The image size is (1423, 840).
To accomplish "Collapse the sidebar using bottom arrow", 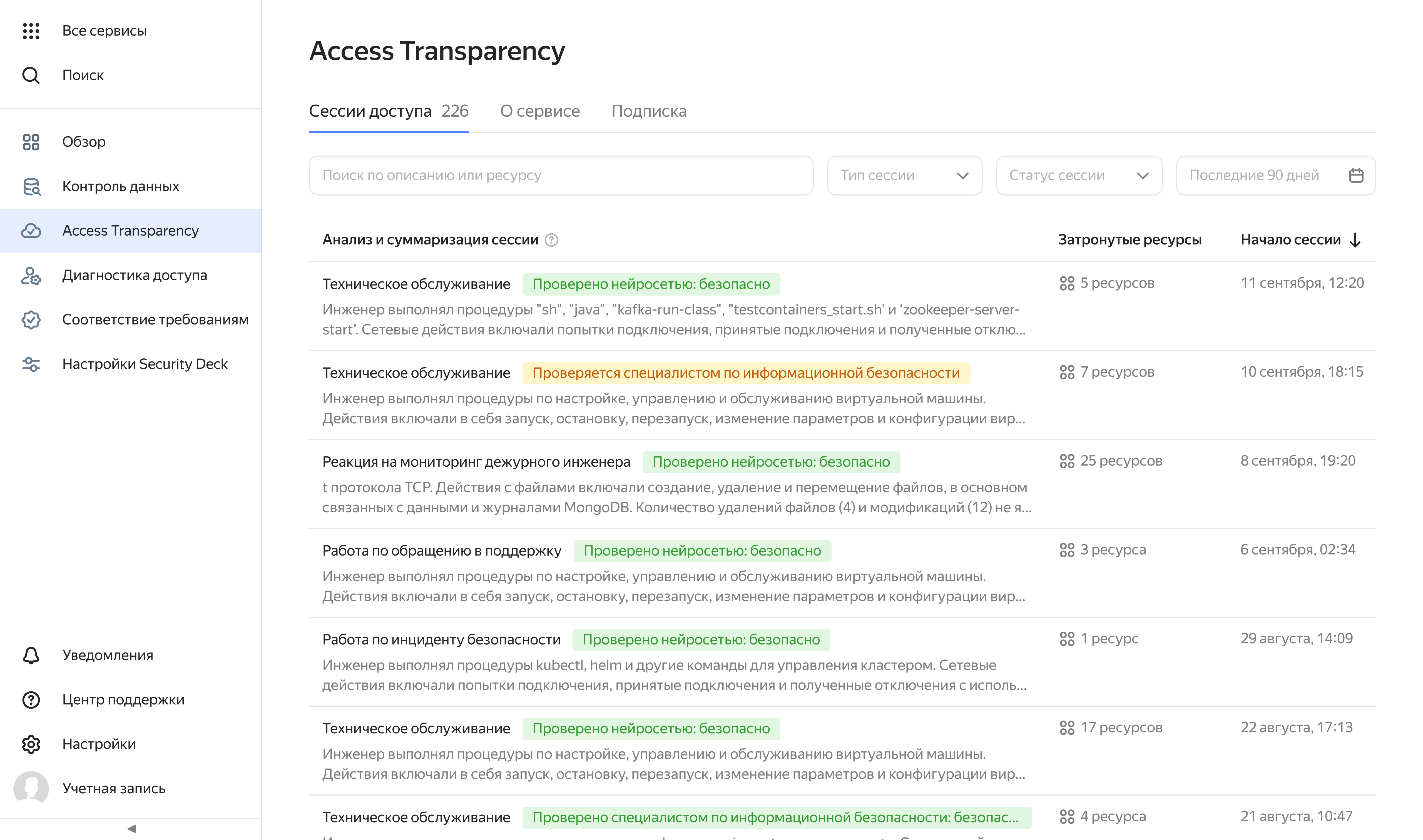I will click(x=131, y=829).
